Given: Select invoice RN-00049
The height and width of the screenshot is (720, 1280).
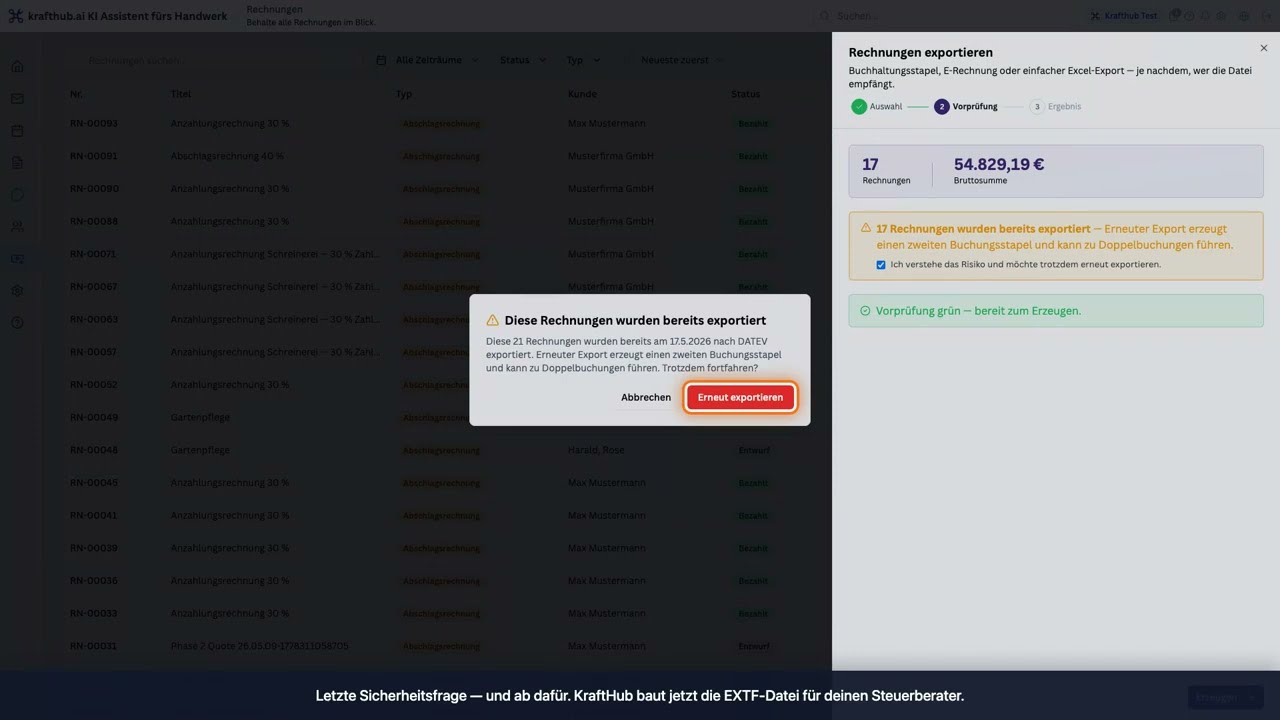Looking at the screenshot, I should (94, 418).
